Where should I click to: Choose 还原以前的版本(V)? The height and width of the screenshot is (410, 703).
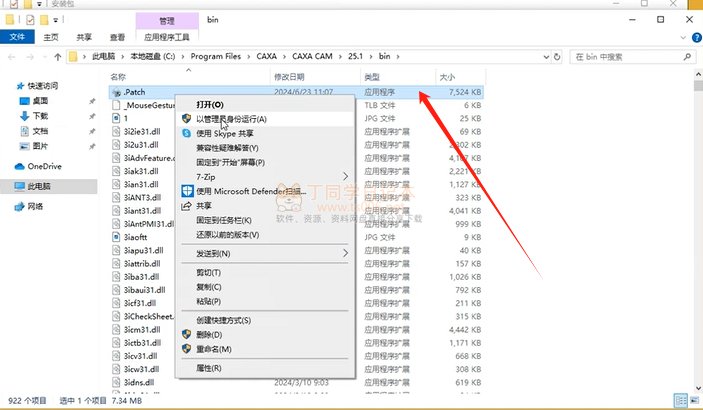click(x=227, y=235)
